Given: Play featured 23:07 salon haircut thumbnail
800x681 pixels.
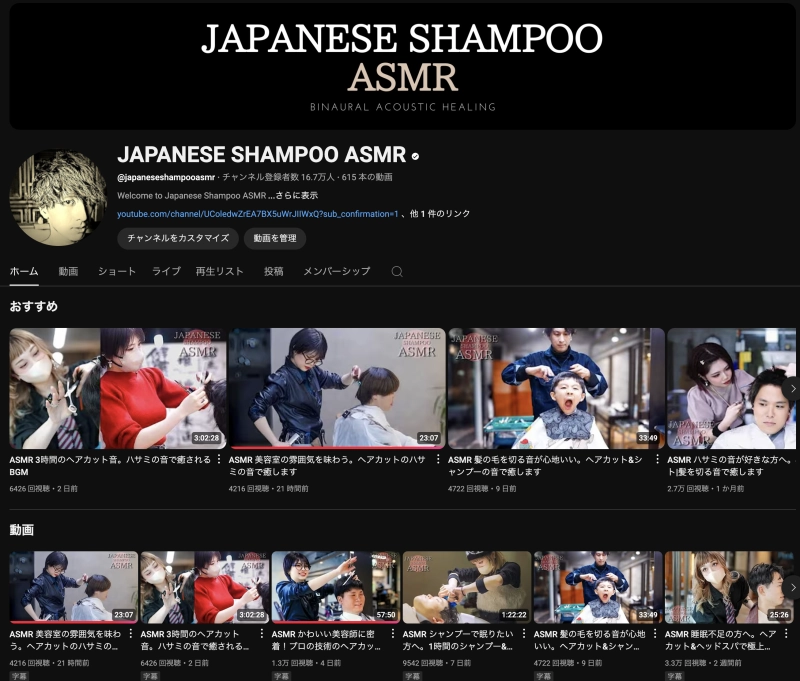Looking at the screenshot, I should click(337, 388).
